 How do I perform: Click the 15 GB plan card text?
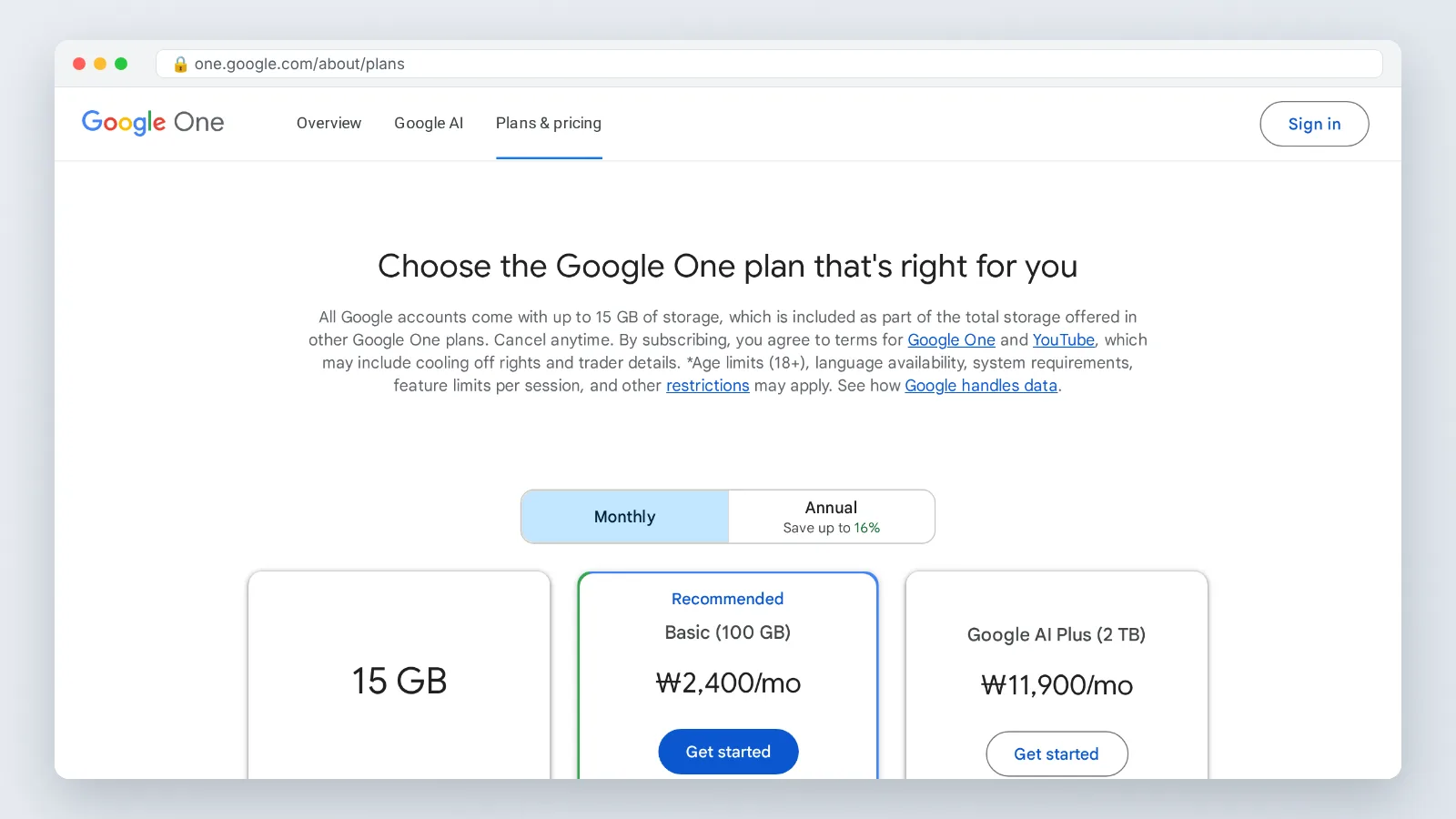click(x=399, y=681)
